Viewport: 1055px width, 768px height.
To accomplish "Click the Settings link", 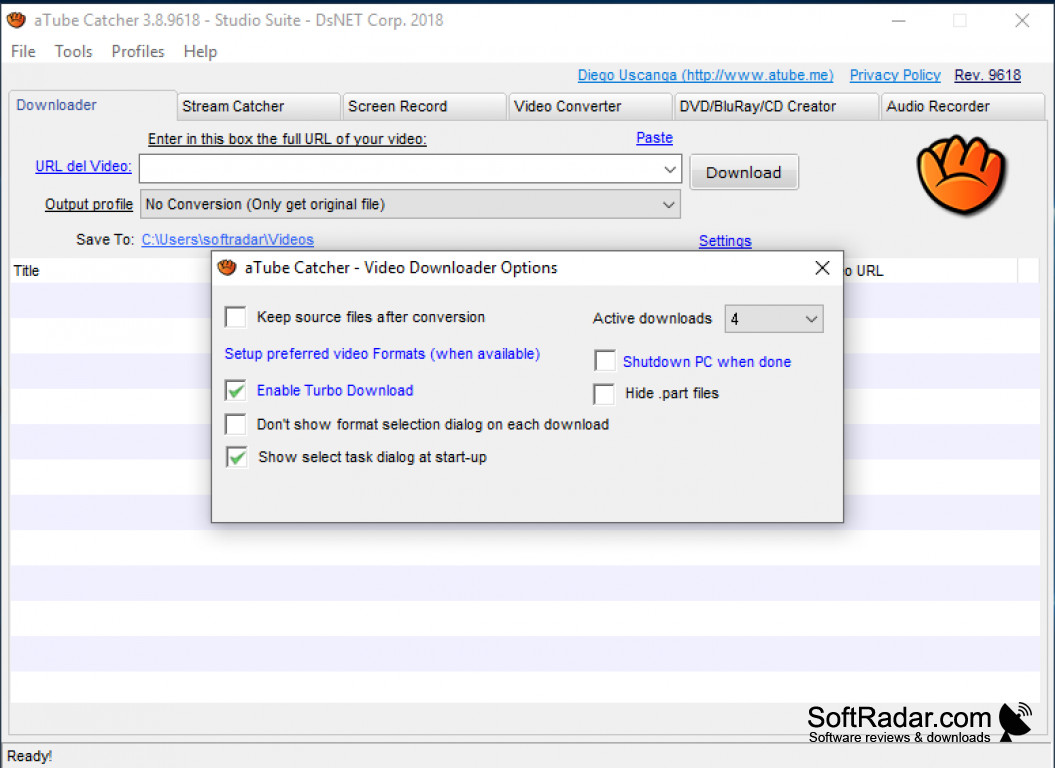I will [725, 241].
